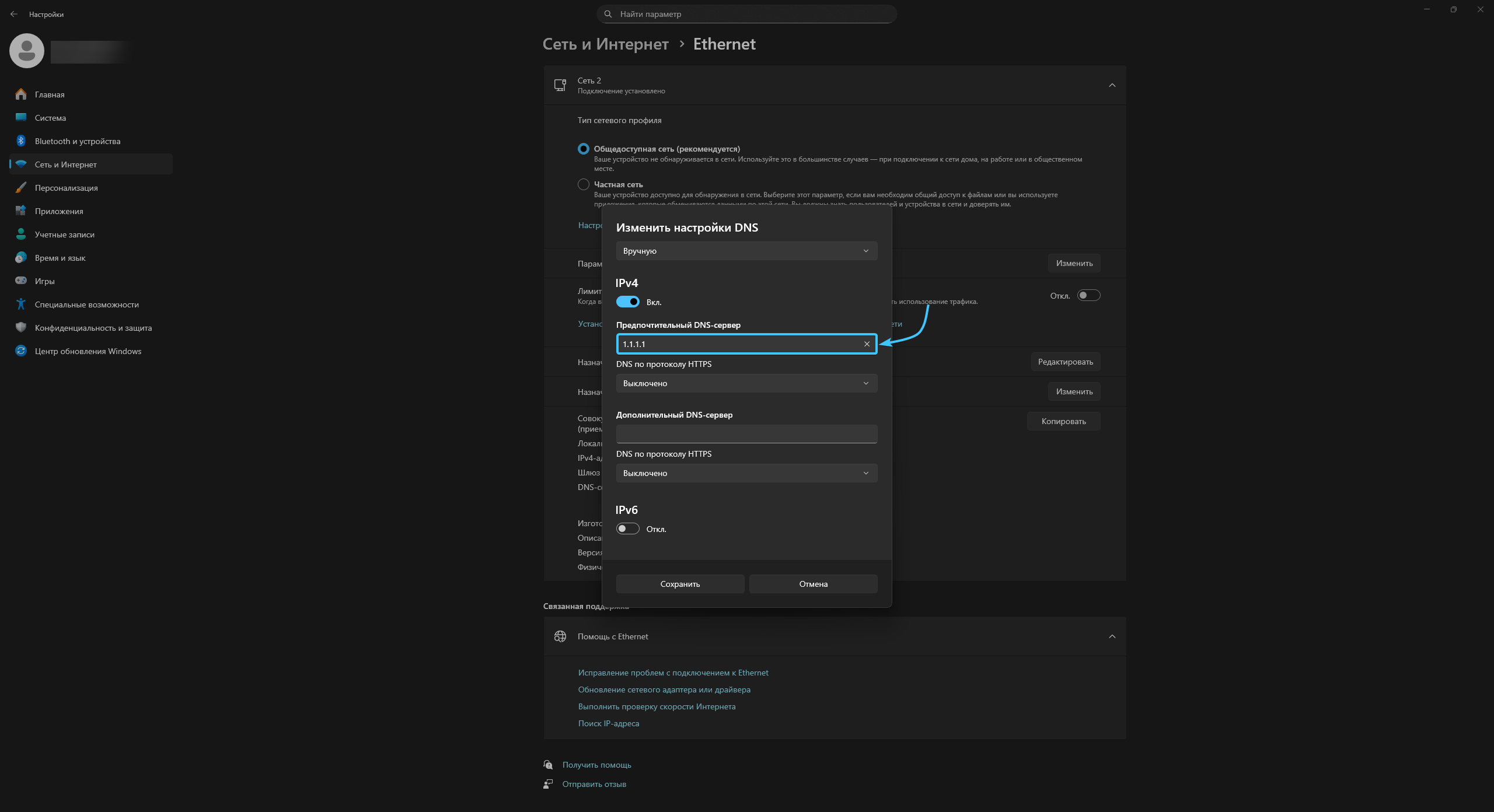Open the Вручную DNS mode dropdown

point(746,251)
